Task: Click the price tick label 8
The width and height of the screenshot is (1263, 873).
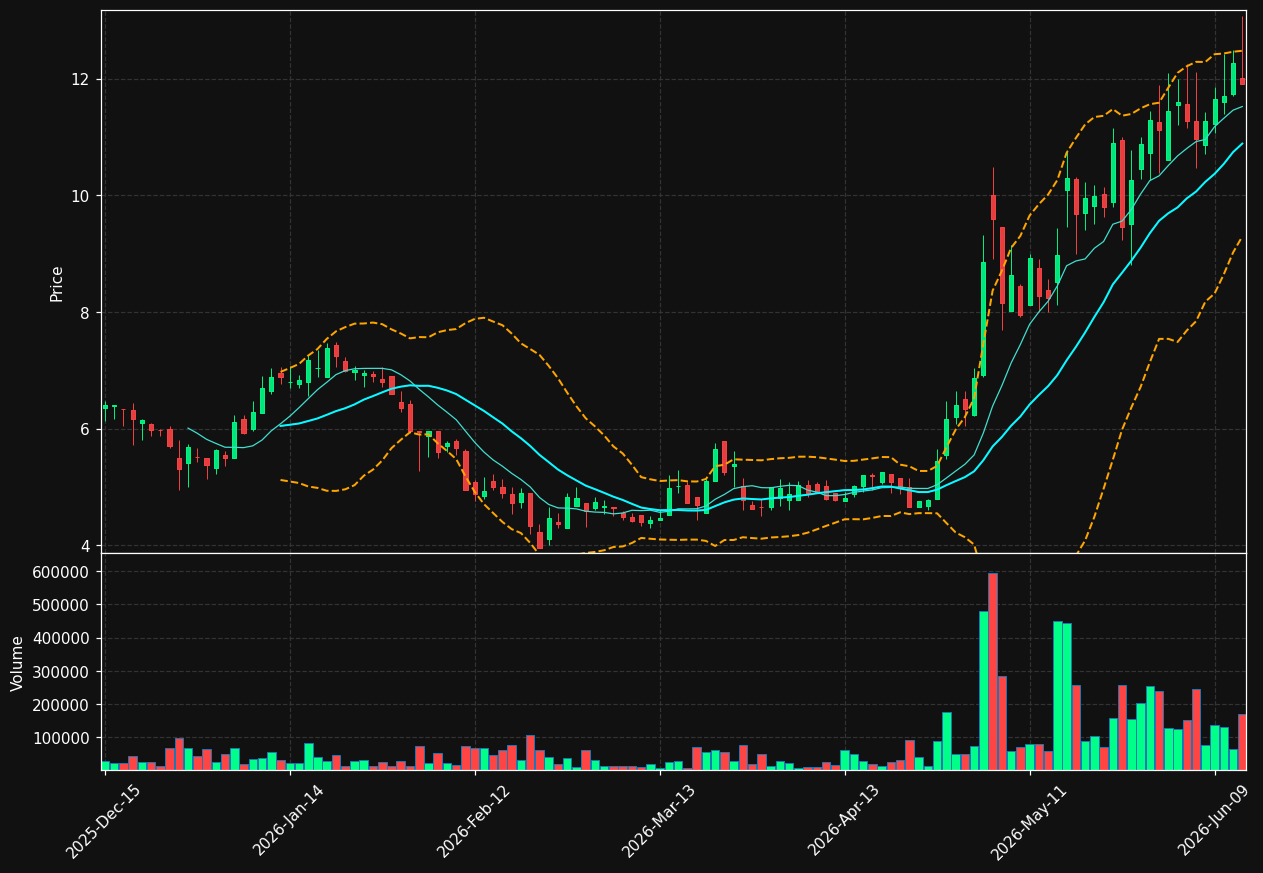Action: 85,313
